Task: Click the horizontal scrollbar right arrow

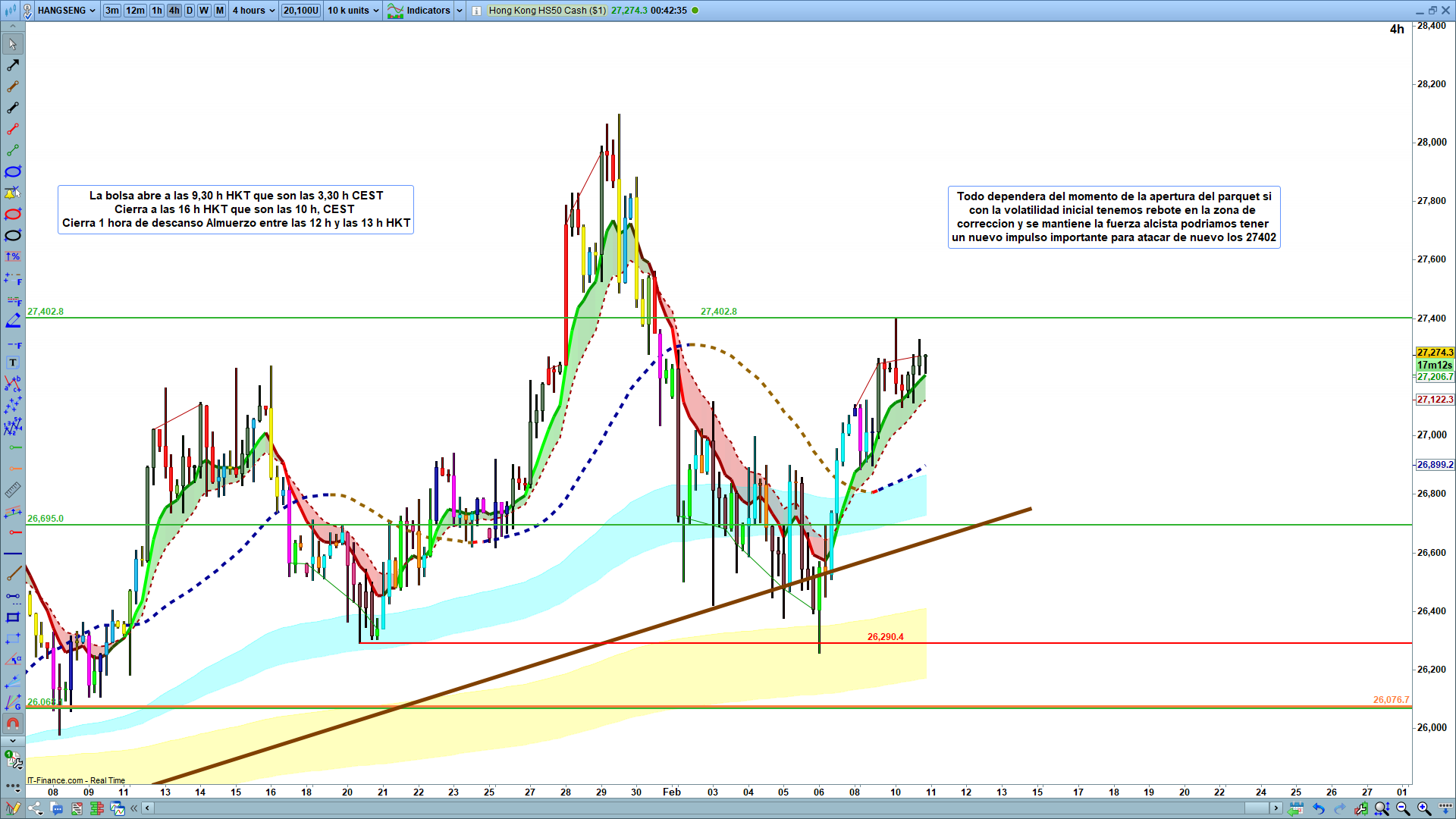Action: 1276,808
